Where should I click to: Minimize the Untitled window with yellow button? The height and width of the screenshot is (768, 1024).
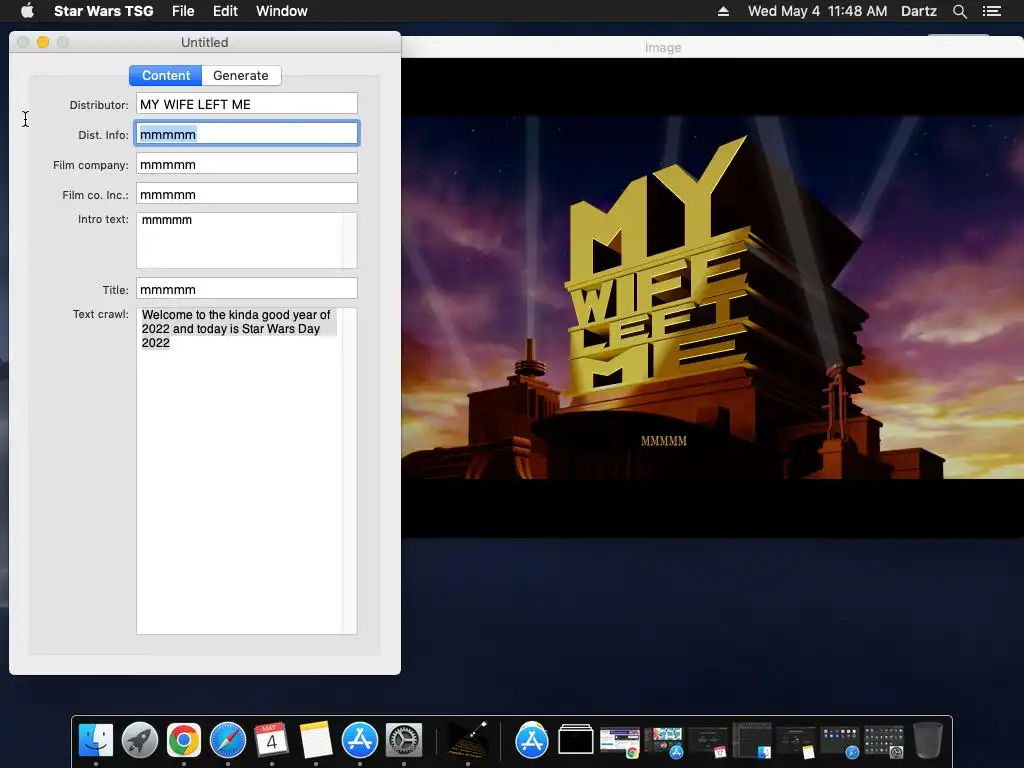(43, 42)
